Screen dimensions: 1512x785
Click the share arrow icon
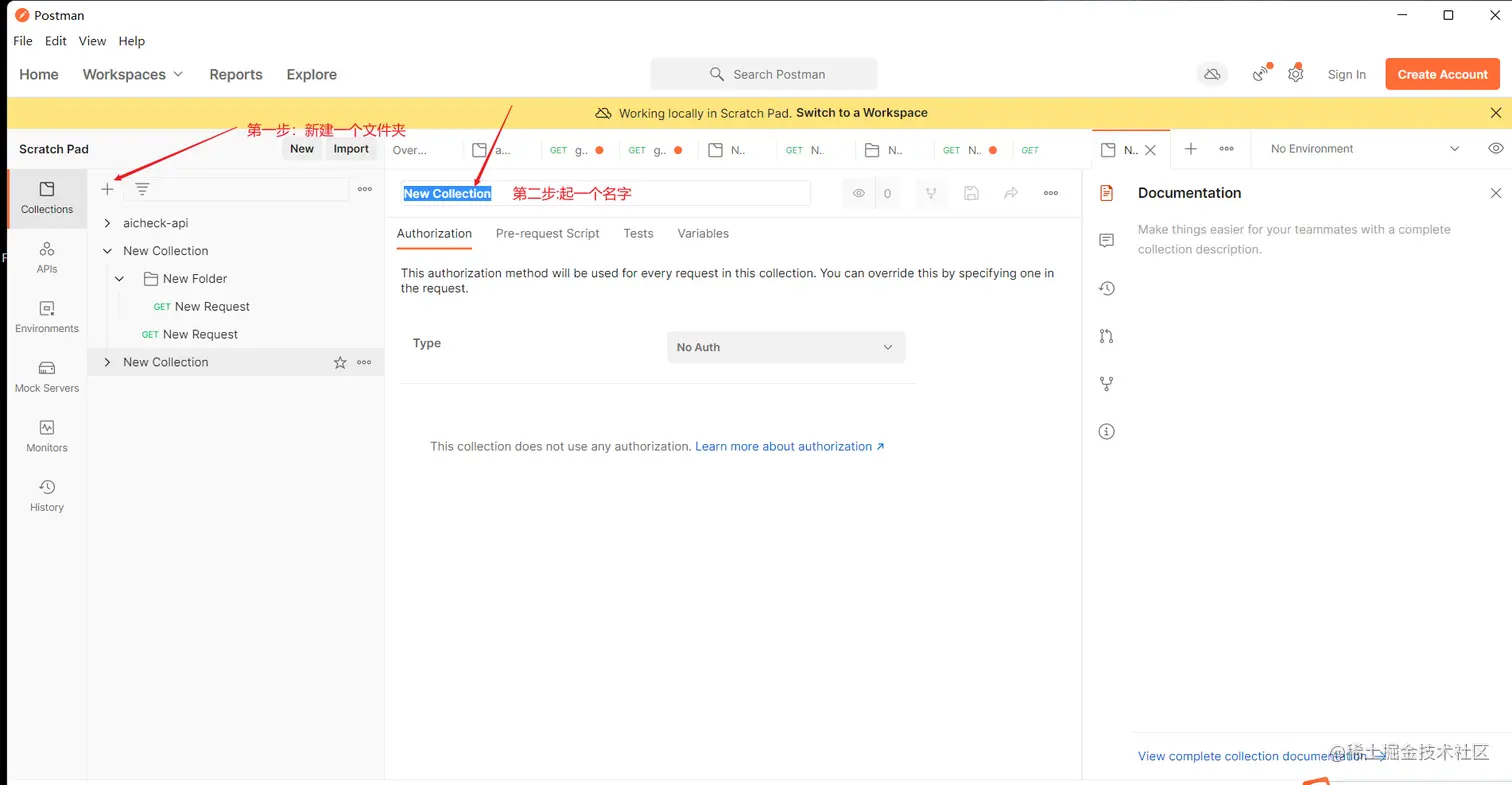pyautogui.click(x=1011, y=193)
